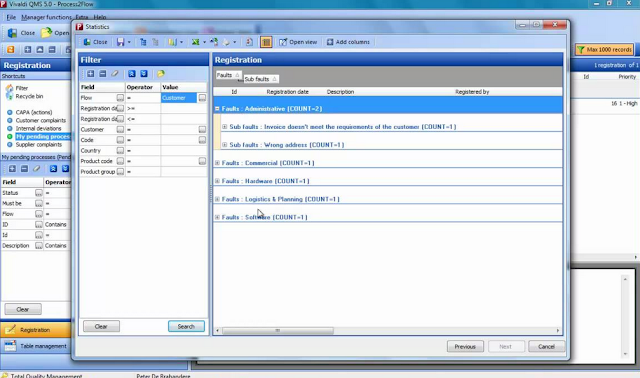Open the CAPA (actions) shortcut
The height and width of the screenshot is (378, 640).
pos(30,112)
